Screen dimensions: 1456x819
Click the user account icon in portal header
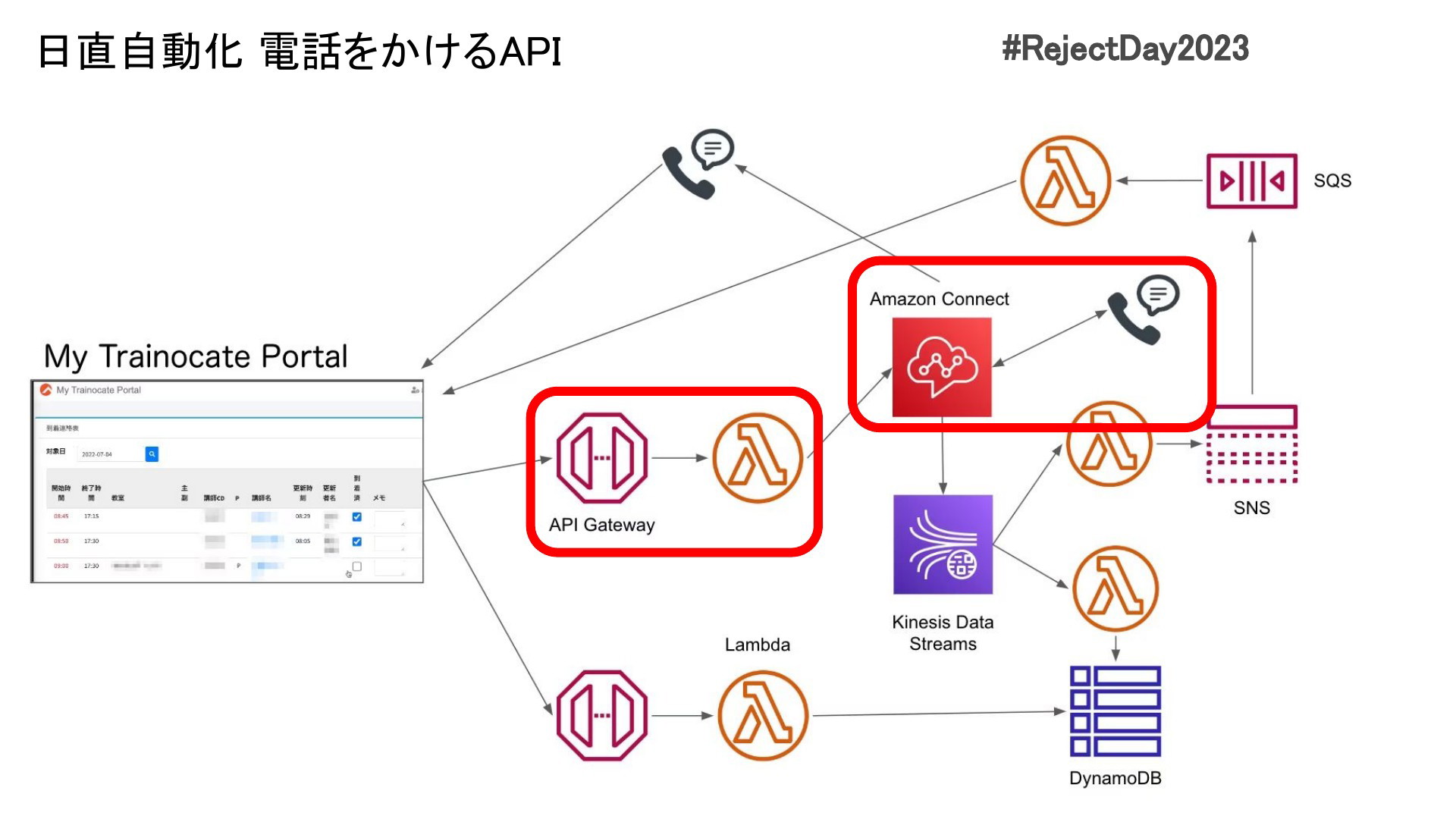tap(415, 390)
